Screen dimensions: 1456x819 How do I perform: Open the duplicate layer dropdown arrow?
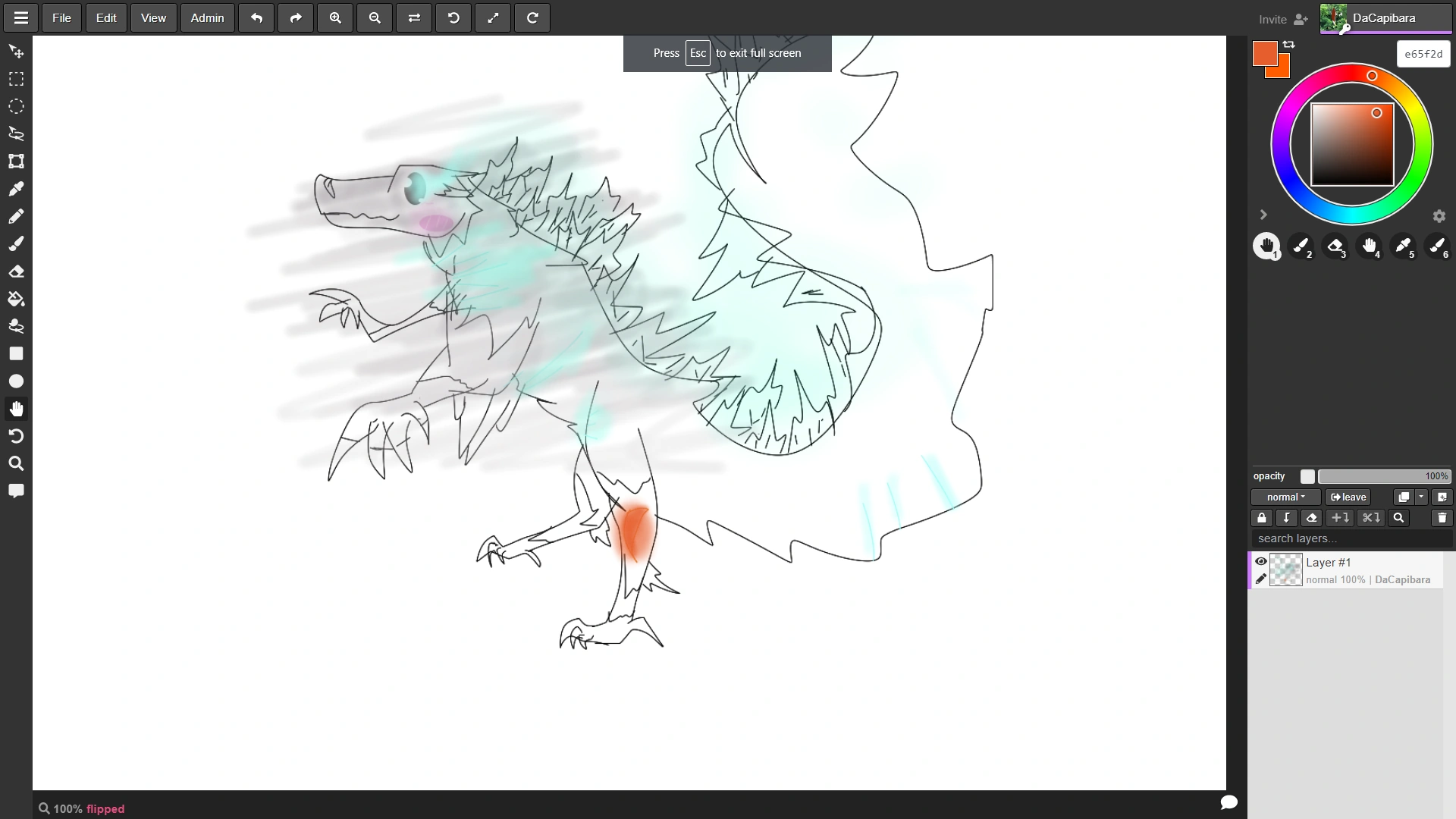point(1422,497)
